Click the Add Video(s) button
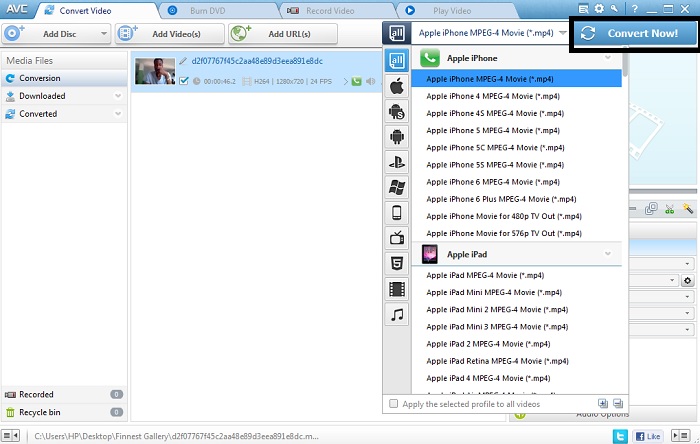The image size is (700, 444). pyautogui.click(x=170, y=34)
